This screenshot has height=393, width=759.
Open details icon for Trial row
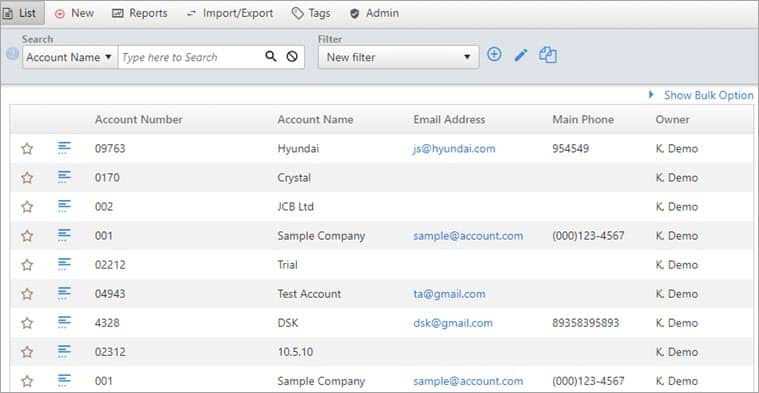[x=64, y=264]
